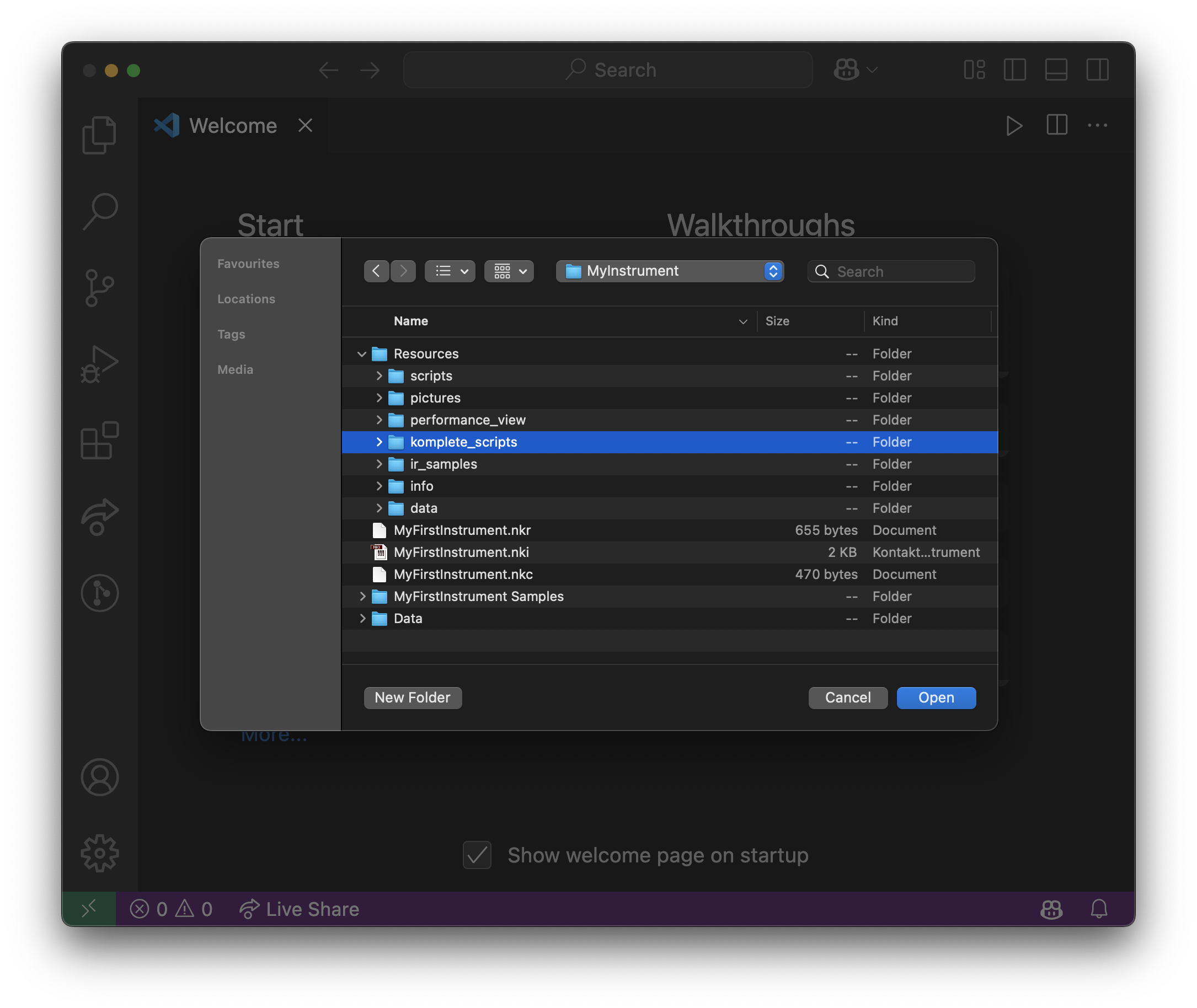Click Tags sidebar heading
This screenshot has height=1008, width=1197.
click(231, 334)
